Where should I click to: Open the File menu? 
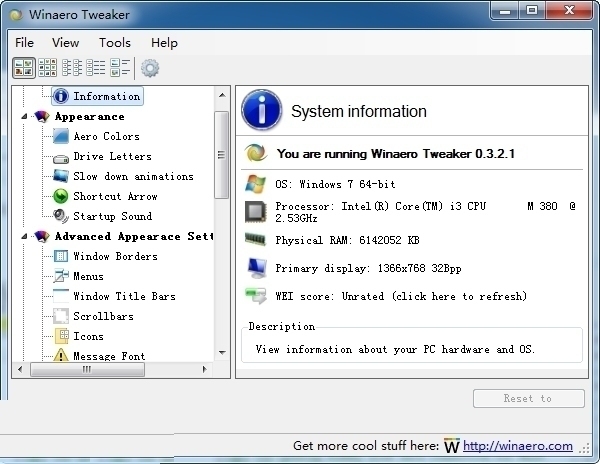24,42
